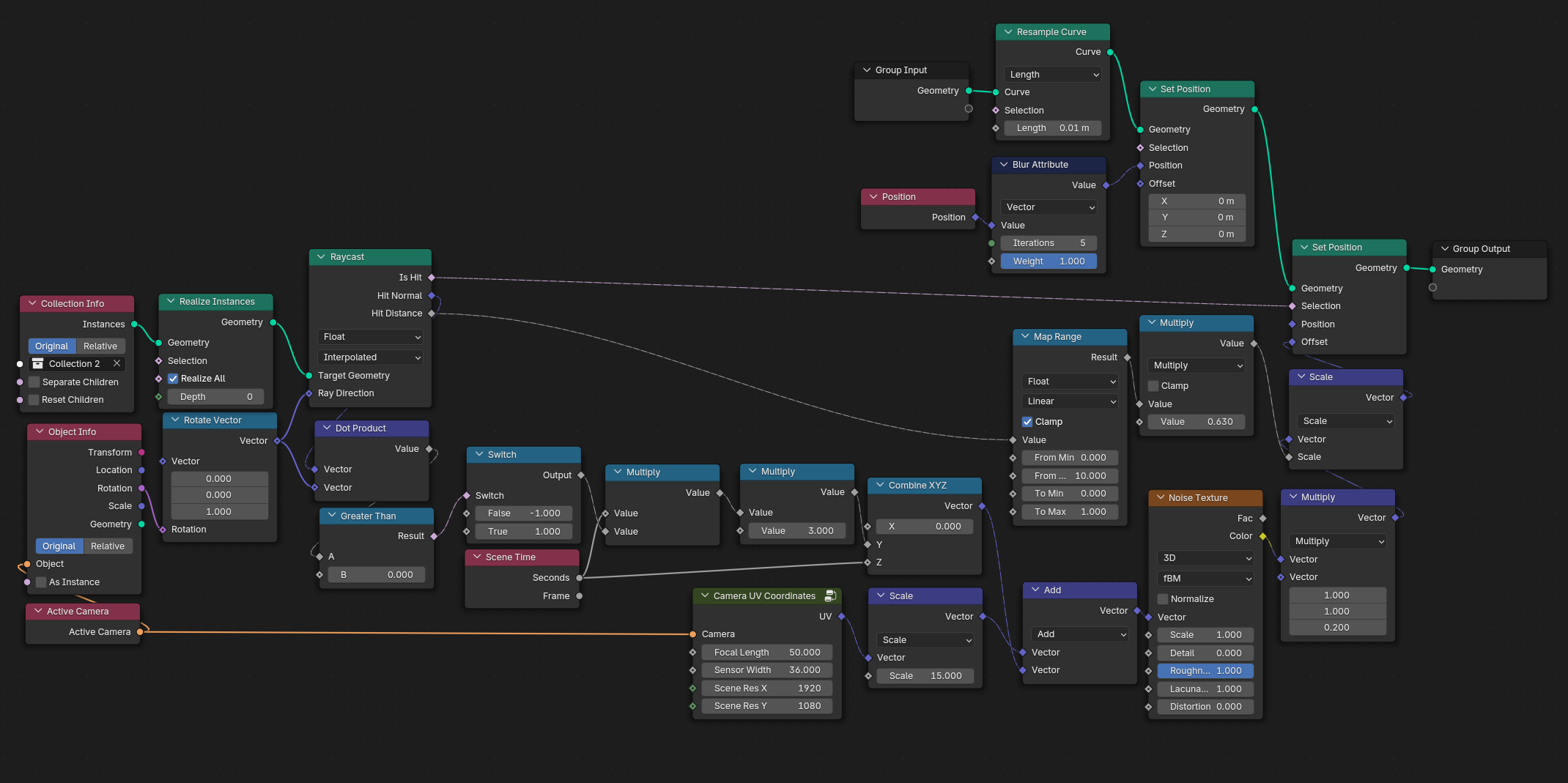Enable Normalize in Noise Texture
This screenshot has width=1568, height=783.
1163,599
